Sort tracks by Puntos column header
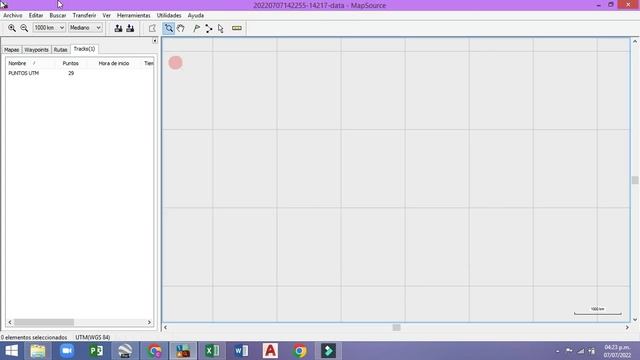The image size is (640, 360). [x=71, y=63]
